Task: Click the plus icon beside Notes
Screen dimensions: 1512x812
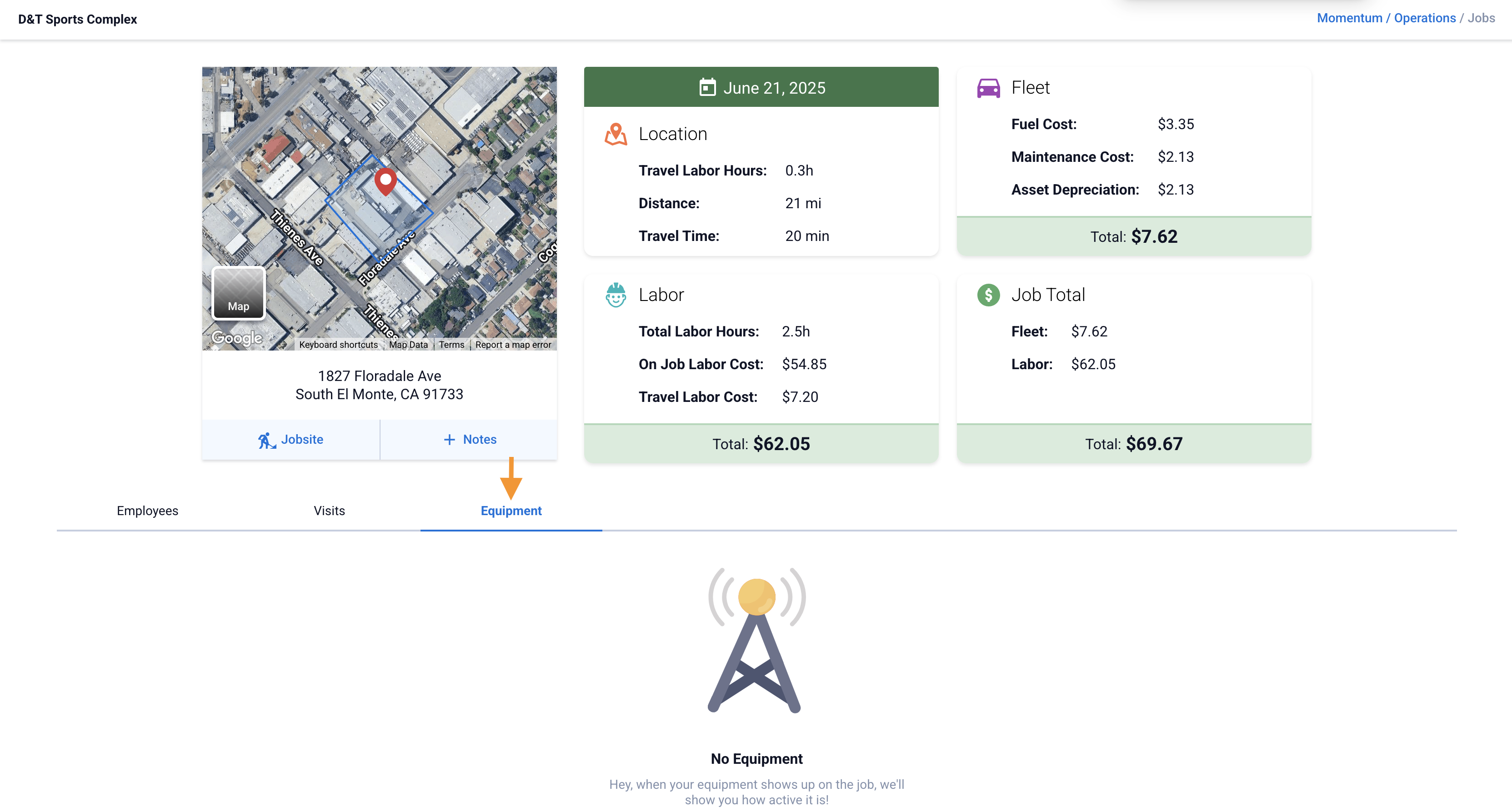Action: pyautogui.click(x=449, y=440)
